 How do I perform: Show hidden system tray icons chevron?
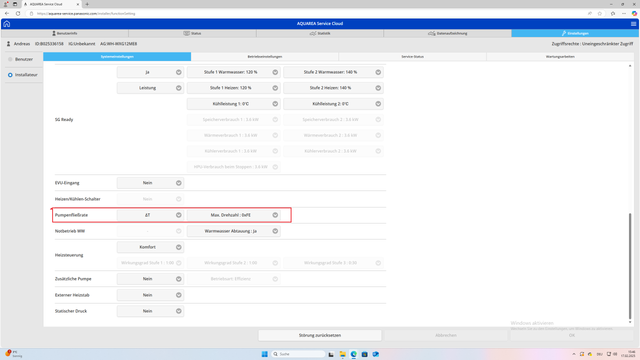[x=573, y=354]
